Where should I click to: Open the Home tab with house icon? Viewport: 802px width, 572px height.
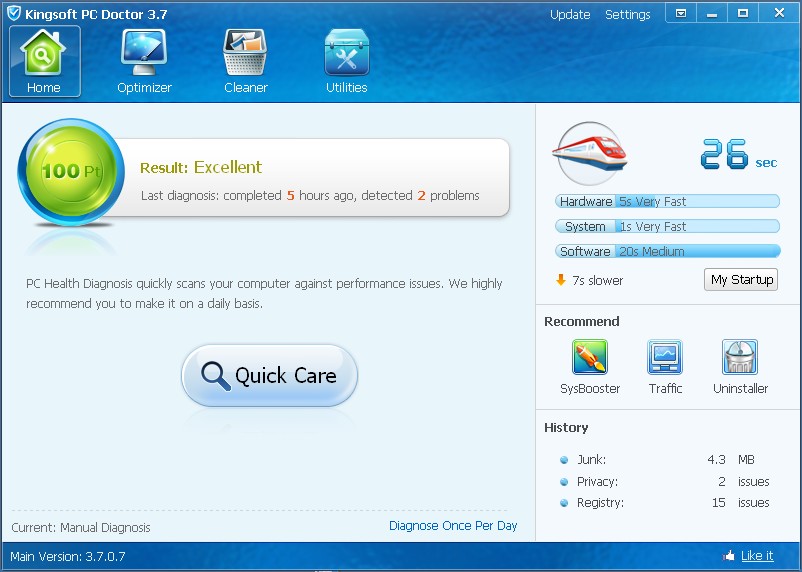(x=44, y=61)
